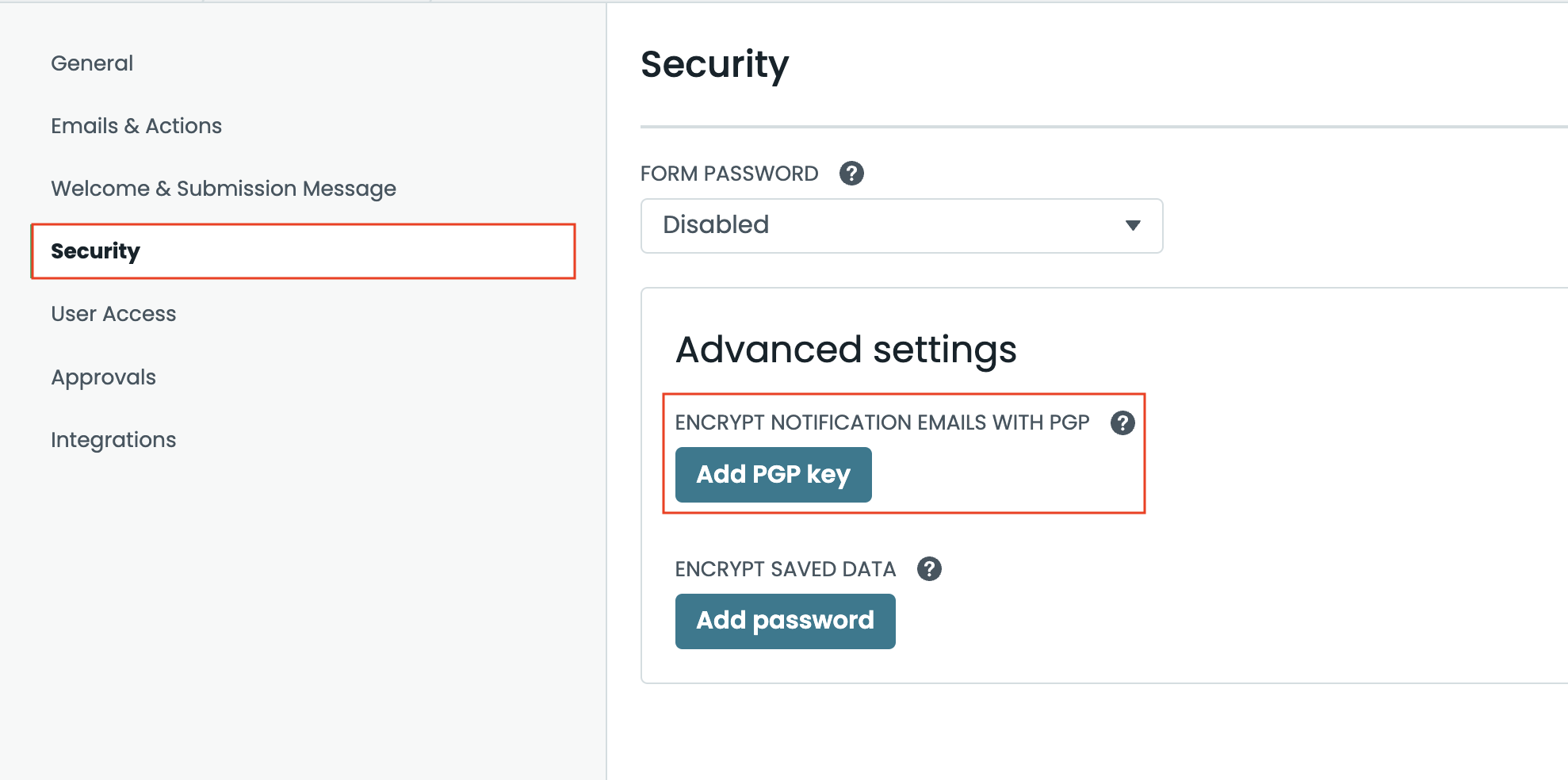Viewport: 1568px width, 780px height.
Task: Go to Emails & Actions settings
Action: [x=136, y=126]
